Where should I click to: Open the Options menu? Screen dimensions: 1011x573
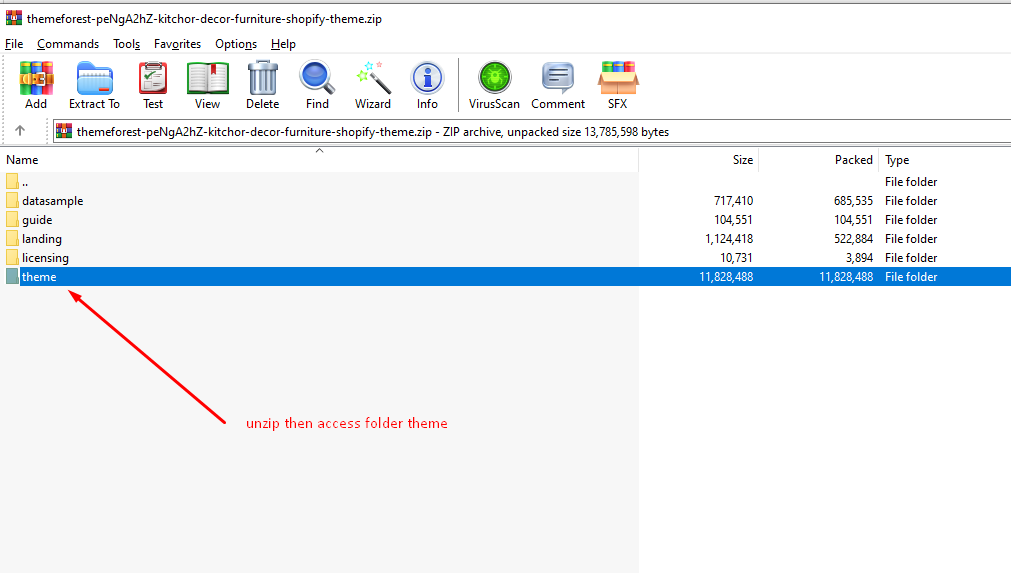point(236,44)
